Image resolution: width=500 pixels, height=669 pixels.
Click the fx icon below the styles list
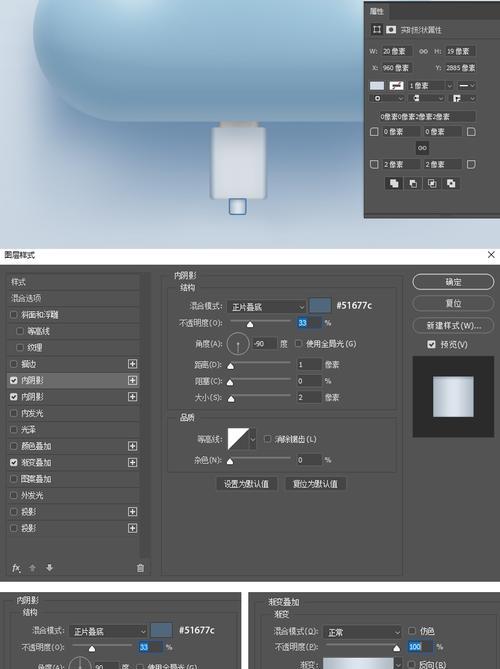pyautogui.click(x=16, y=568)
